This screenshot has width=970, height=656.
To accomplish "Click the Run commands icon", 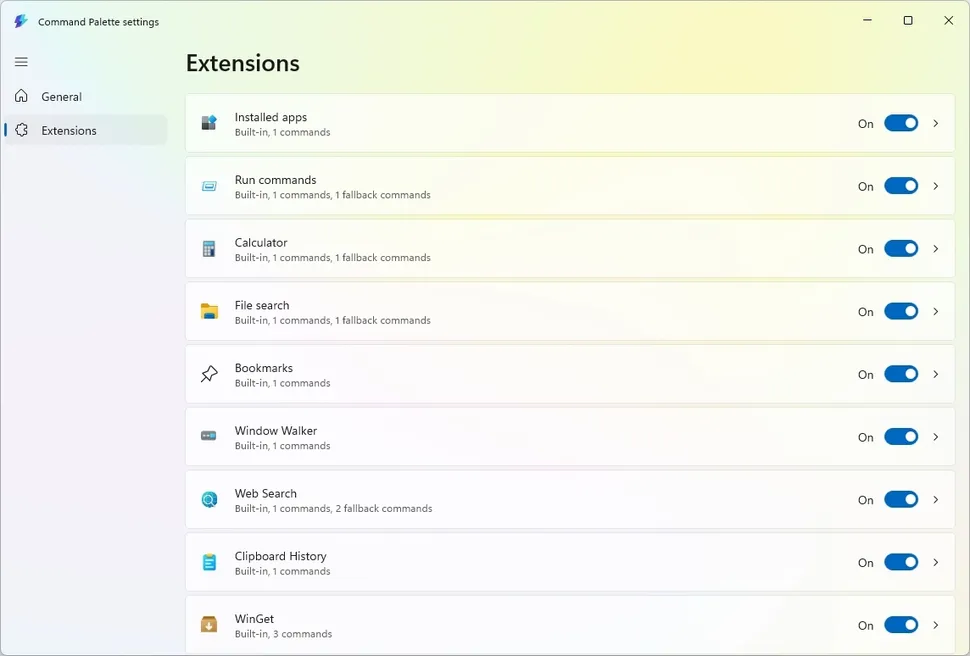I will (209, 186).
